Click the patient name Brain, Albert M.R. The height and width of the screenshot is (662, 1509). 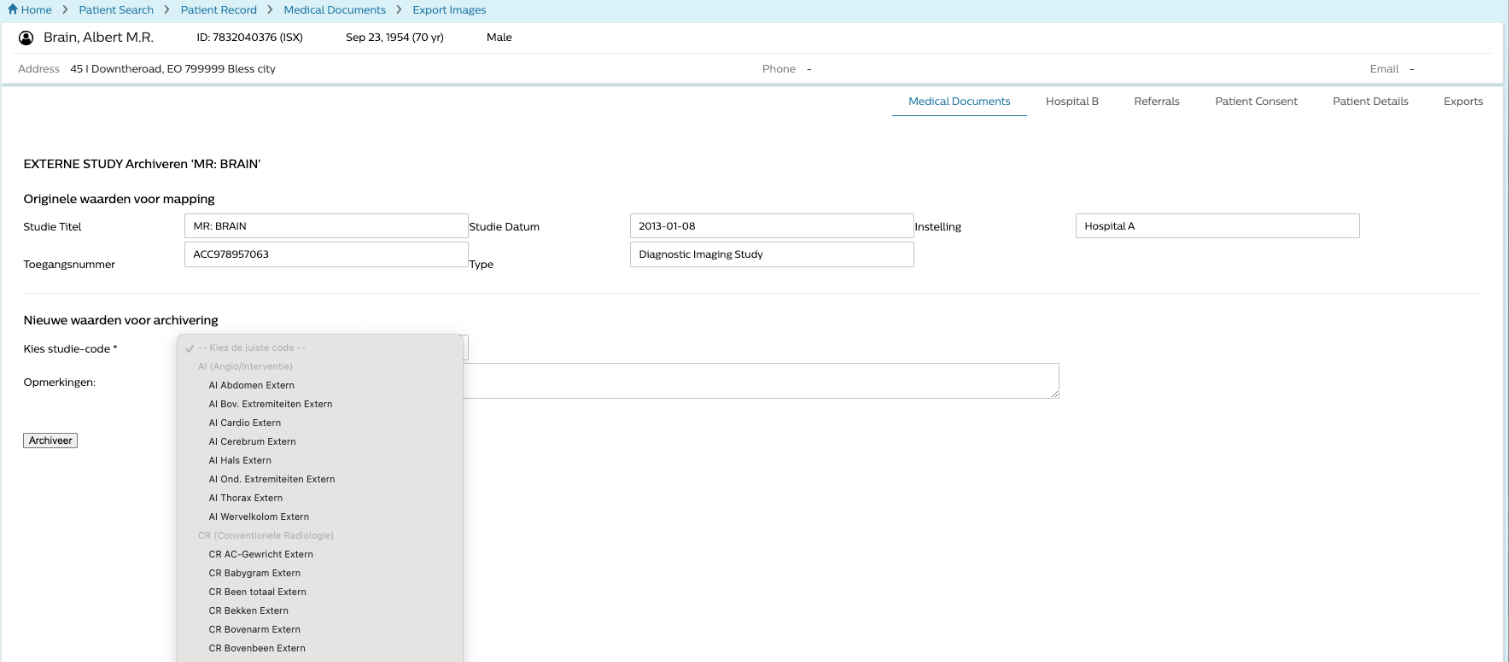click(x=98, y=38)
